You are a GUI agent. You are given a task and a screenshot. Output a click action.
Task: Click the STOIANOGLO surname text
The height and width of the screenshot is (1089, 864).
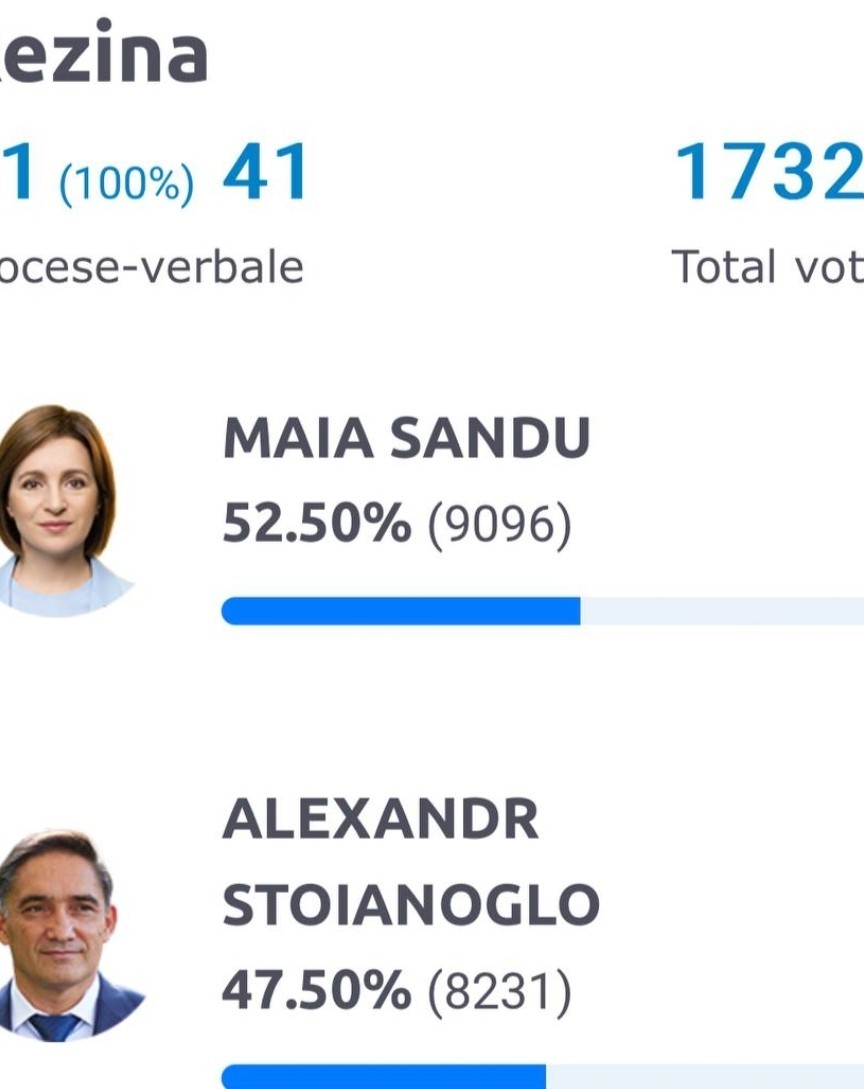410,905
